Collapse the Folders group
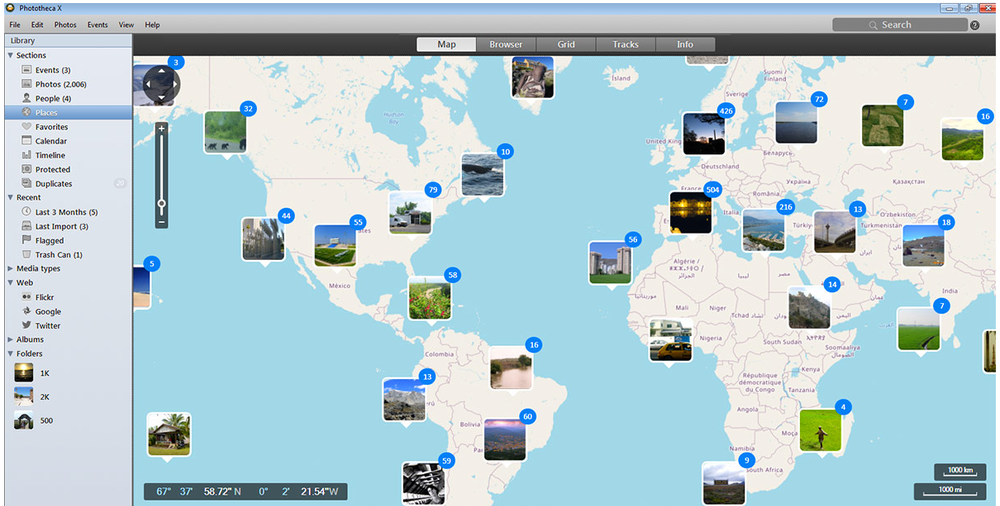This screenshot has width=1000, height=506. [x=10, y=353]
